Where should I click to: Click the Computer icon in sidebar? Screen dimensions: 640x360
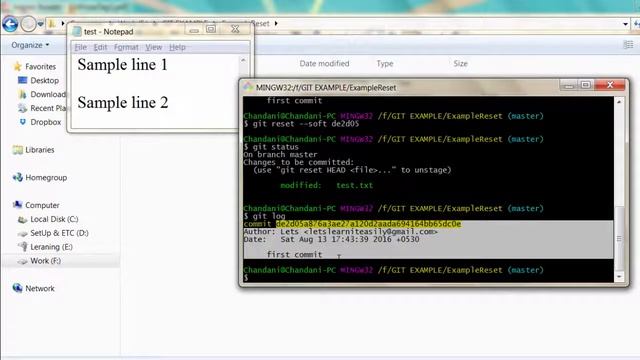click(x=18, y=205)
